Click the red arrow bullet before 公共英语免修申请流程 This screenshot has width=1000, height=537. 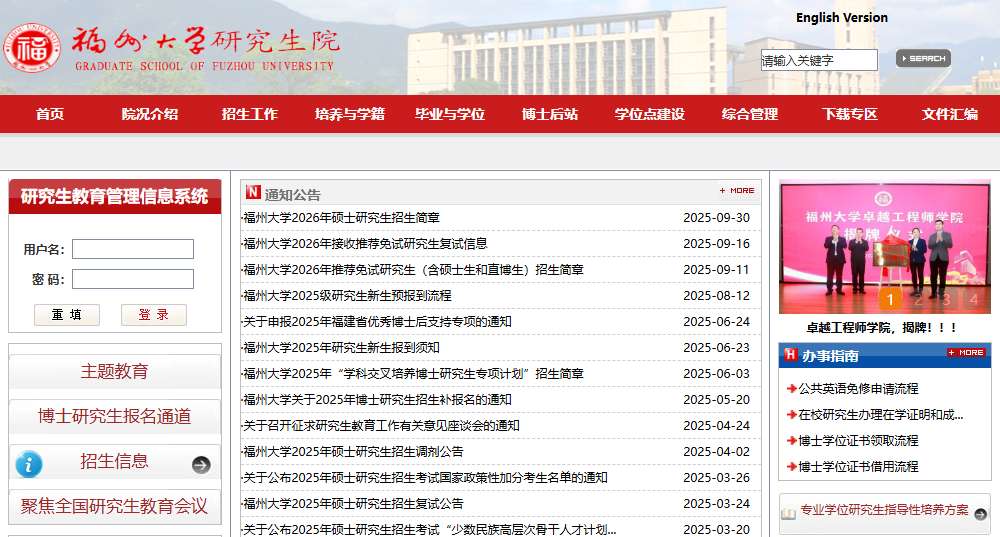[x=791, y=389]
